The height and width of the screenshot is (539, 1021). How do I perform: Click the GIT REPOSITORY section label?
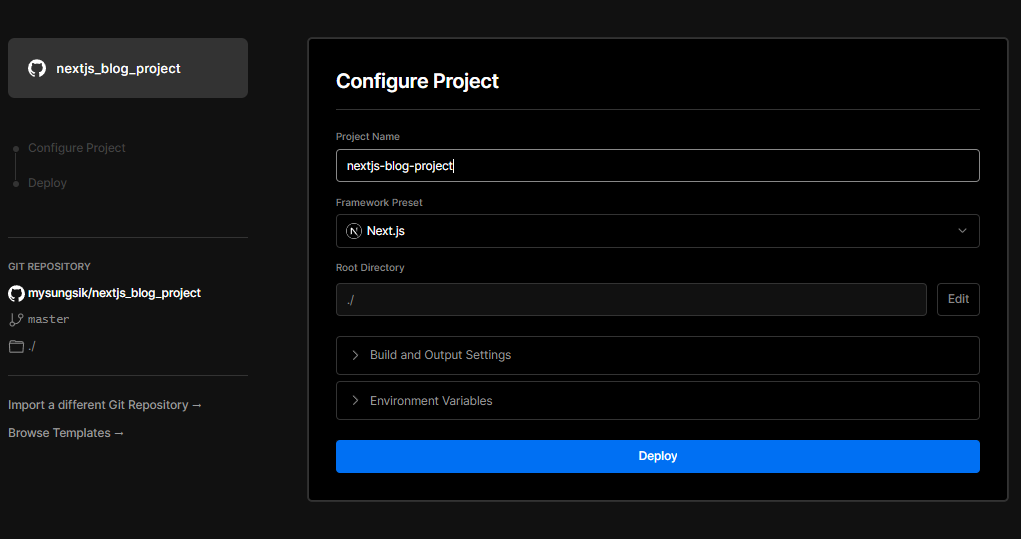click(49, 267)
